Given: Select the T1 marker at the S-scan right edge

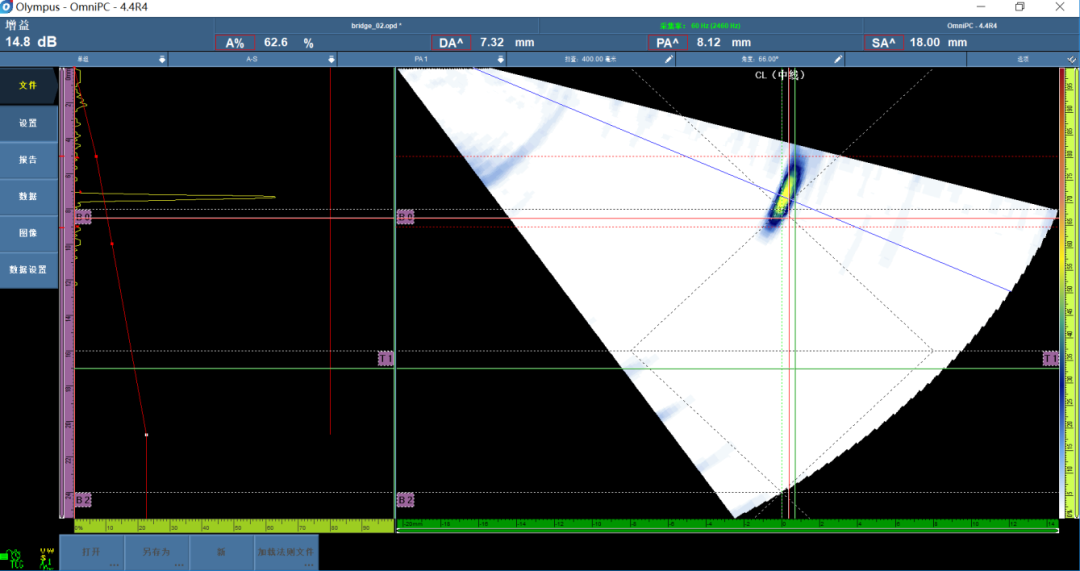Looking at the screenshot, I should point(1050,358).
